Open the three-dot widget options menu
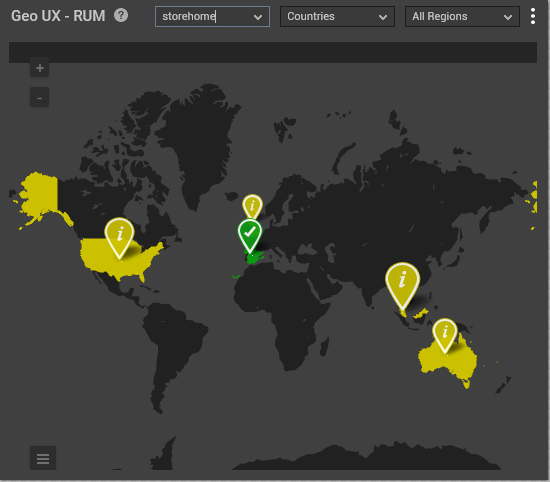 (x=532, y=16)
